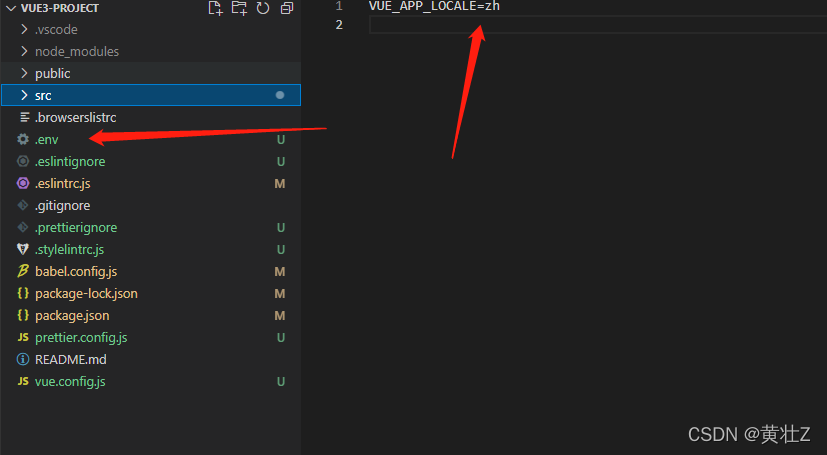
Task: Place cursor on empty line 2 of editor
Action: pos(598,25)
